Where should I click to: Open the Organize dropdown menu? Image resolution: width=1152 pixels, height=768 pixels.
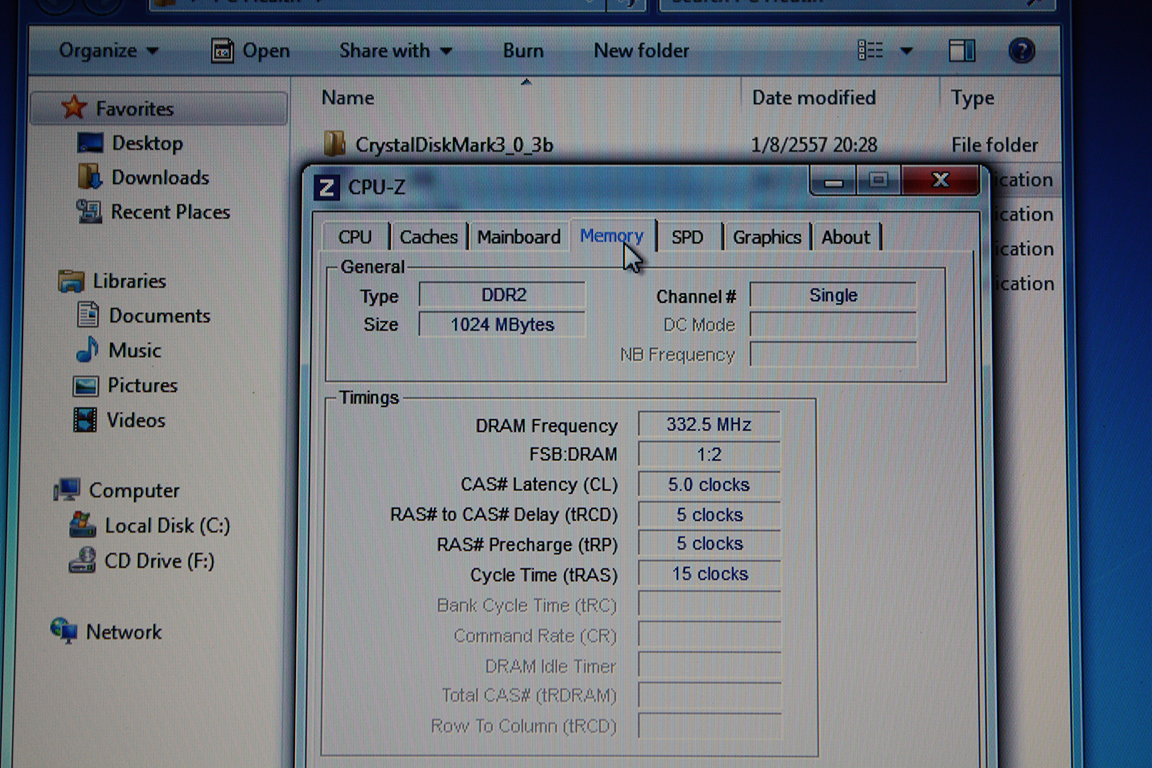click(x=108, y=51)
